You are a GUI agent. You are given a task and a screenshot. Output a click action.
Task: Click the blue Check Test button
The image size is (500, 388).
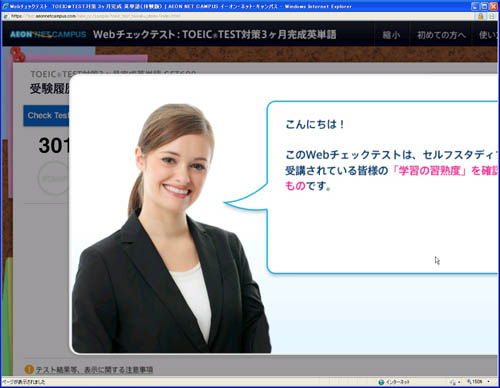pyautogui.click(x=46, y=116)
